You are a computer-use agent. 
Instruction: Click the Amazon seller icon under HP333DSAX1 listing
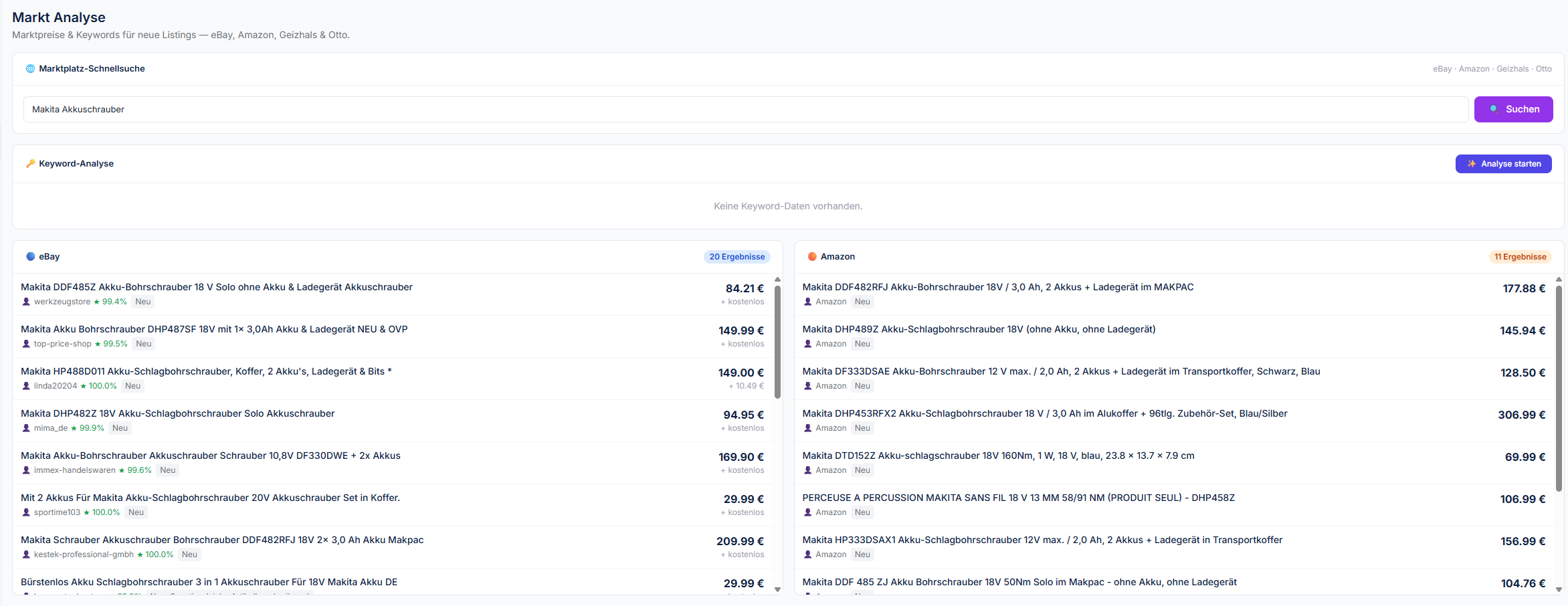[808, 554]
